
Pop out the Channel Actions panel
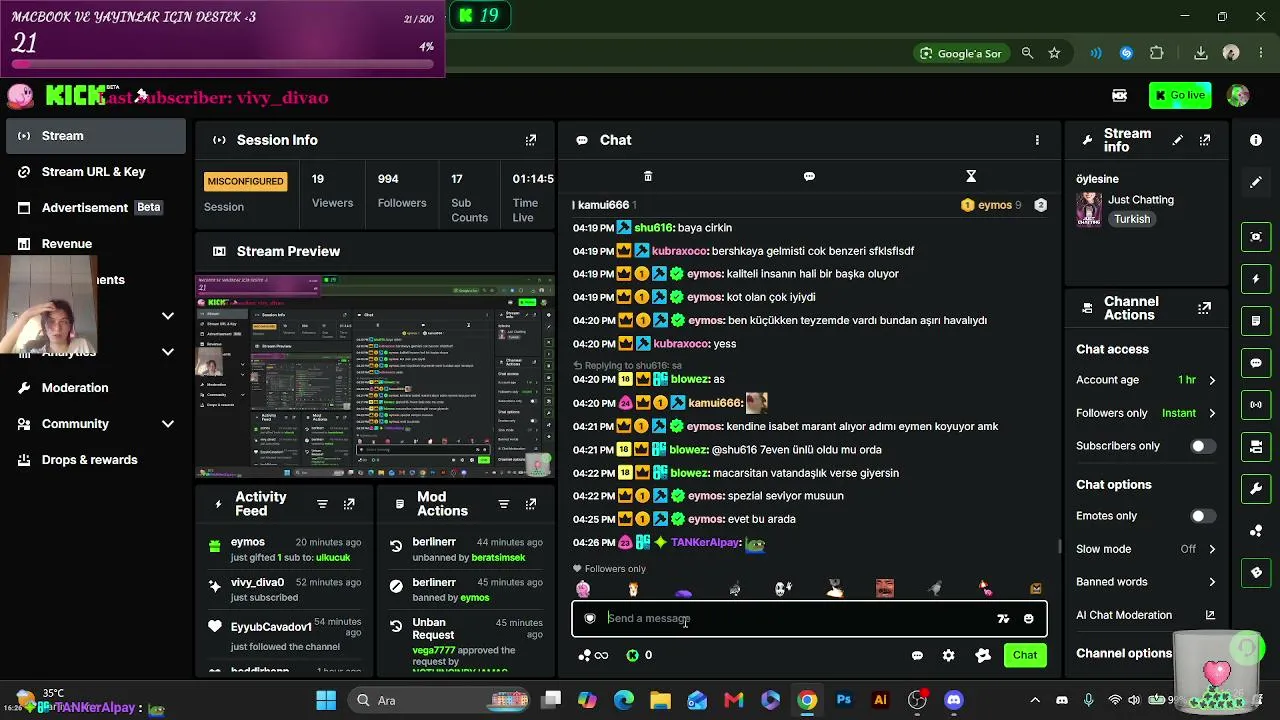[1205, 308]
